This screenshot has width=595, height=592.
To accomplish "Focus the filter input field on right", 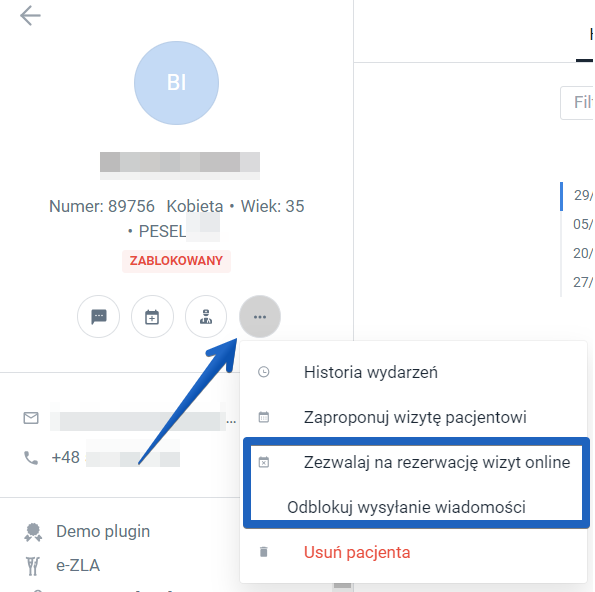I will click(x=577, y=103).
